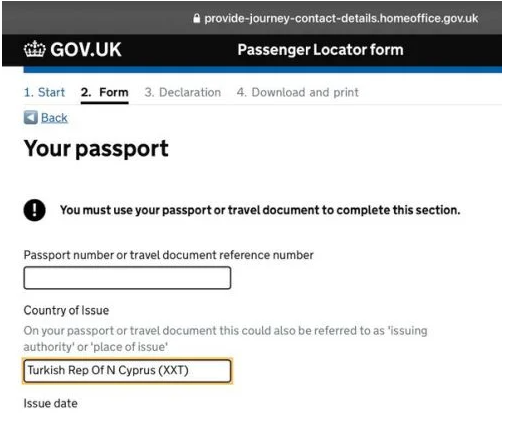Click the Country of Issue label
Image resolution: width=505 pixels, height=428 pixels.
click(x=66, y=310)
